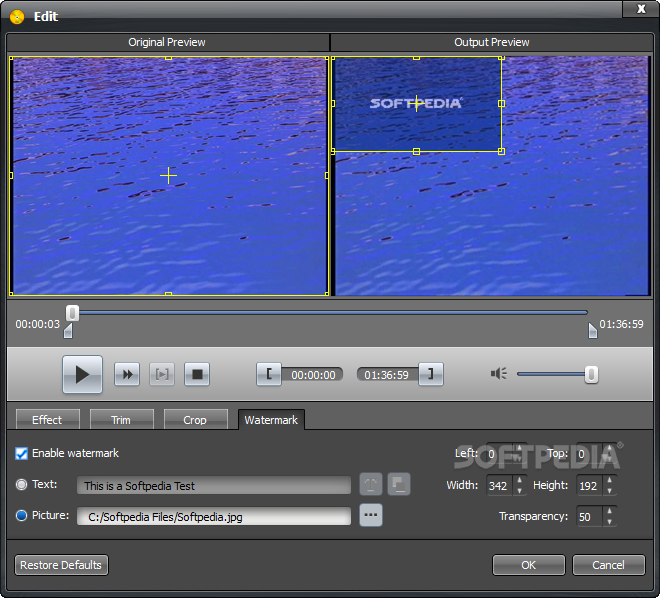Click the watermark Text input field

coord(214,485)
